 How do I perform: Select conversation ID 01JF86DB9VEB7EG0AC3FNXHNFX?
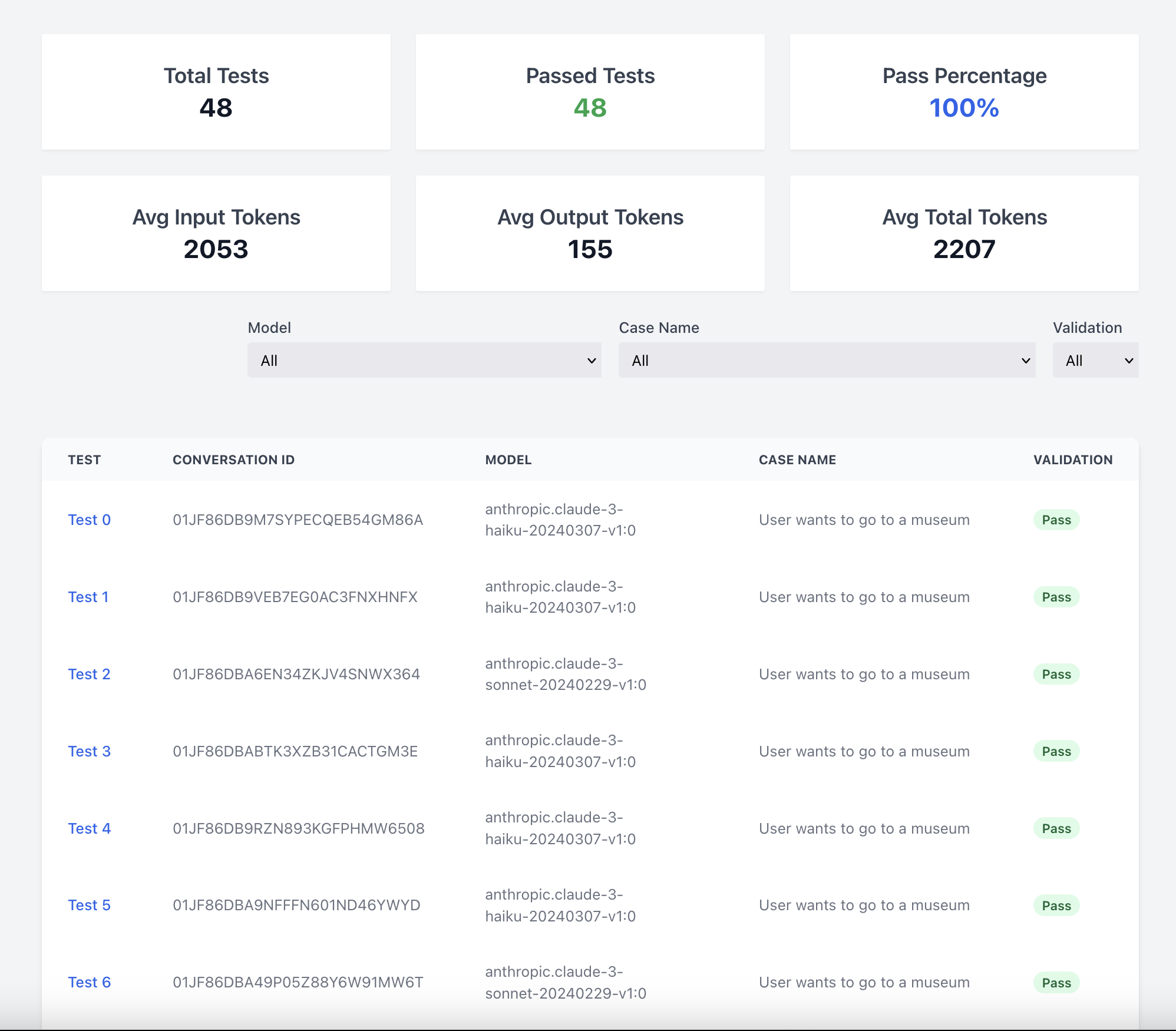pos(295,597)
